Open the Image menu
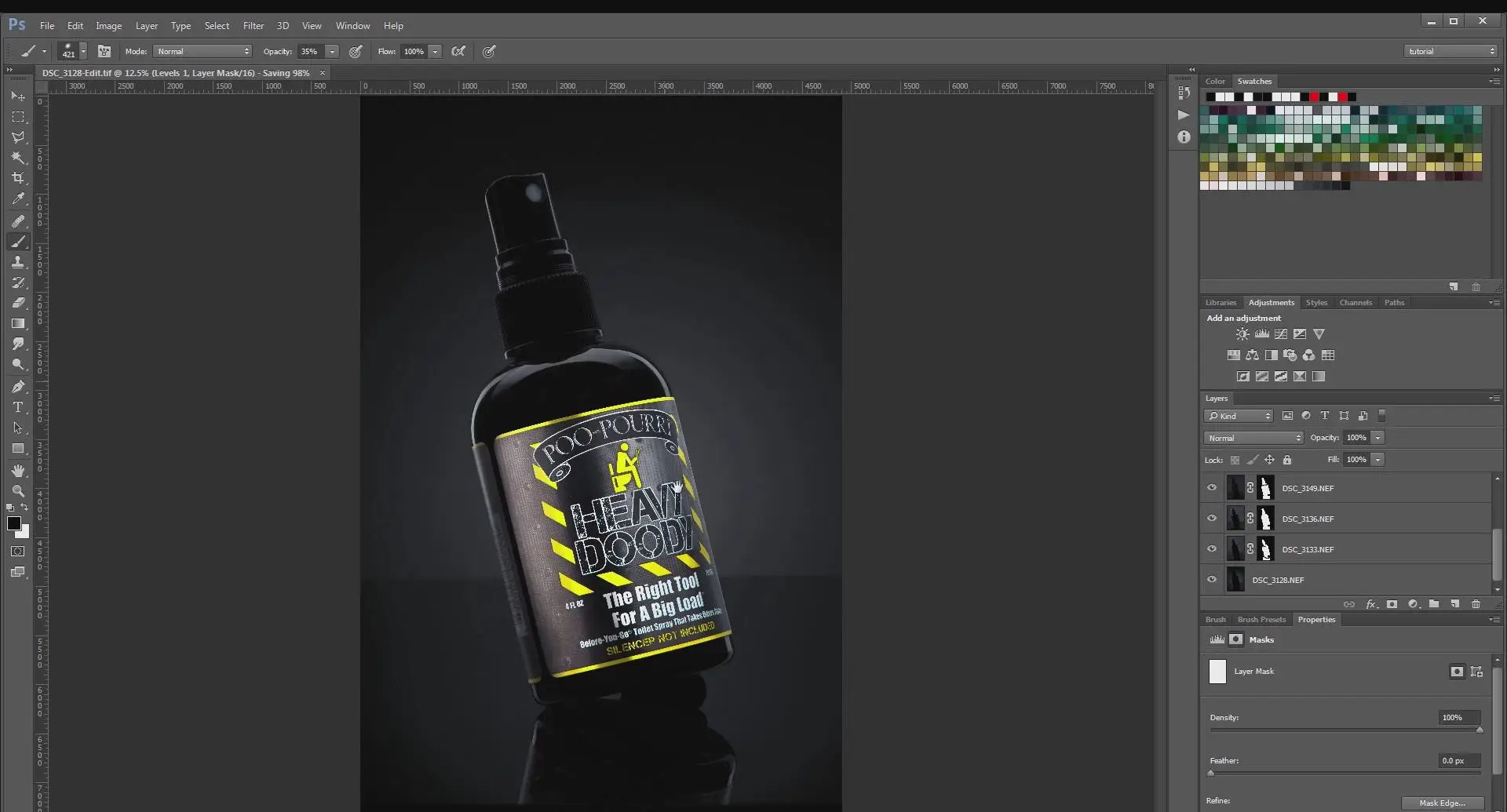Viewport: 1507px width, 812px height. coord(108,26)
